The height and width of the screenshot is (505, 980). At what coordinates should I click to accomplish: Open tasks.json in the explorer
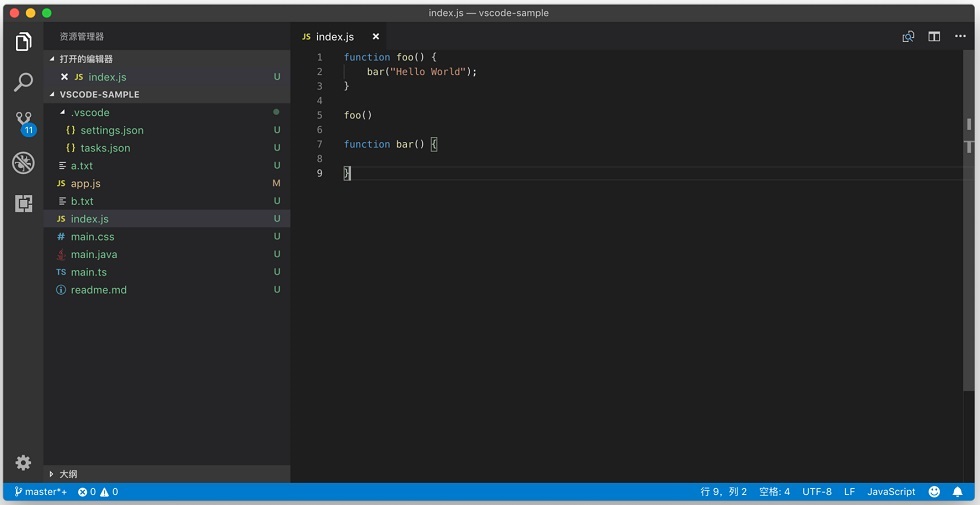coord(167,148)
